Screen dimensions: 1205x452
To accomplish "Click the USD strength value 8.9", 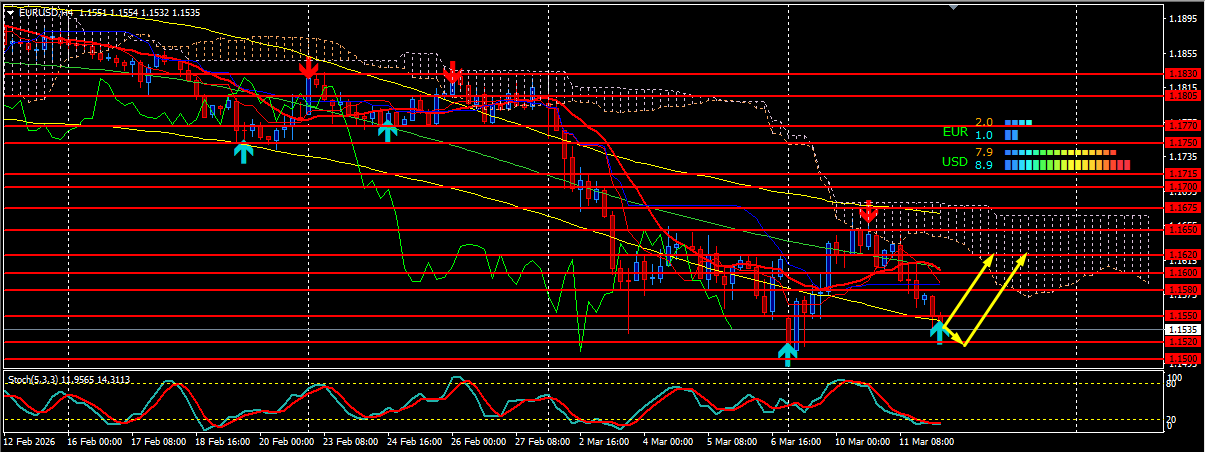I will (x=984, y=165).
